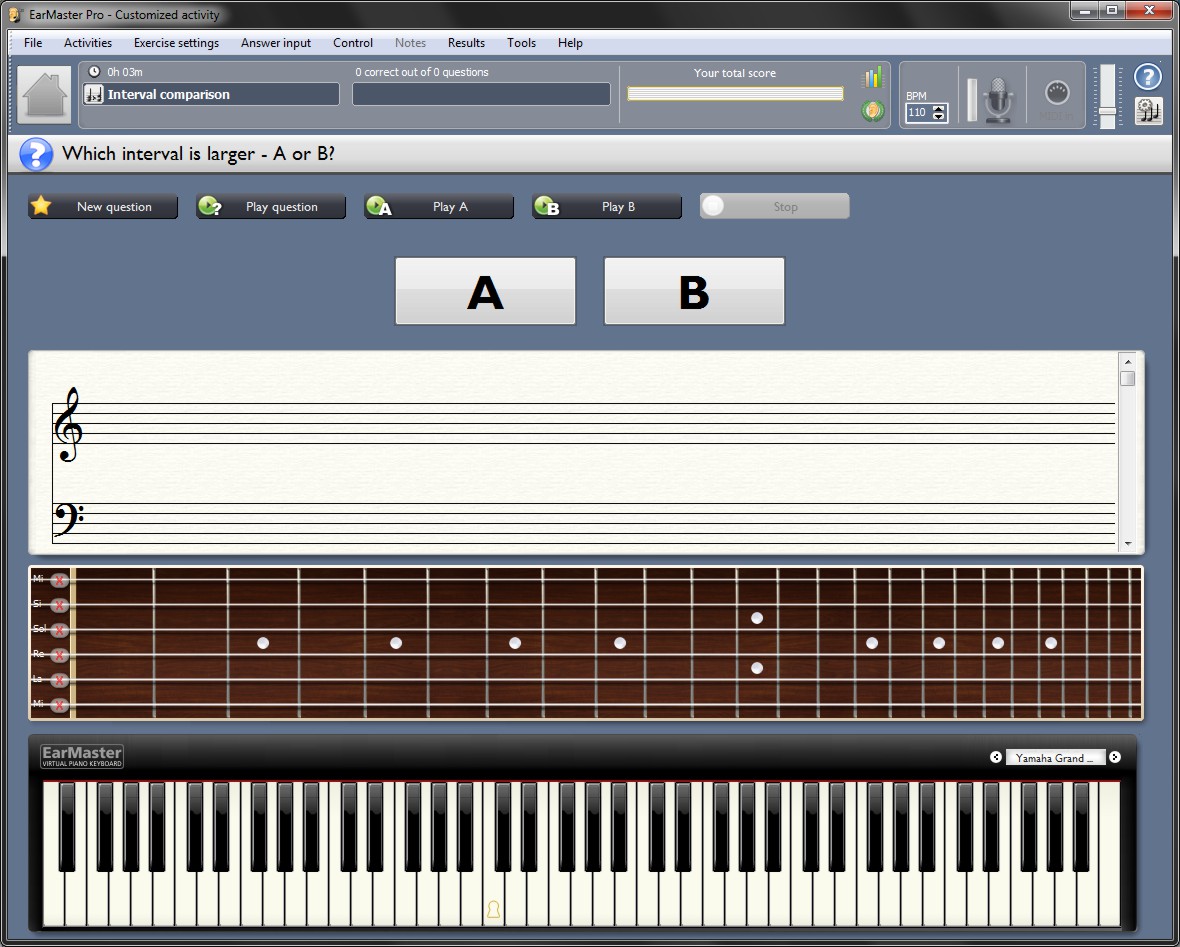The width and height of the screenshot is (1180, 947).
Task: Toggle the La string X button
Action: coord(60,680)
